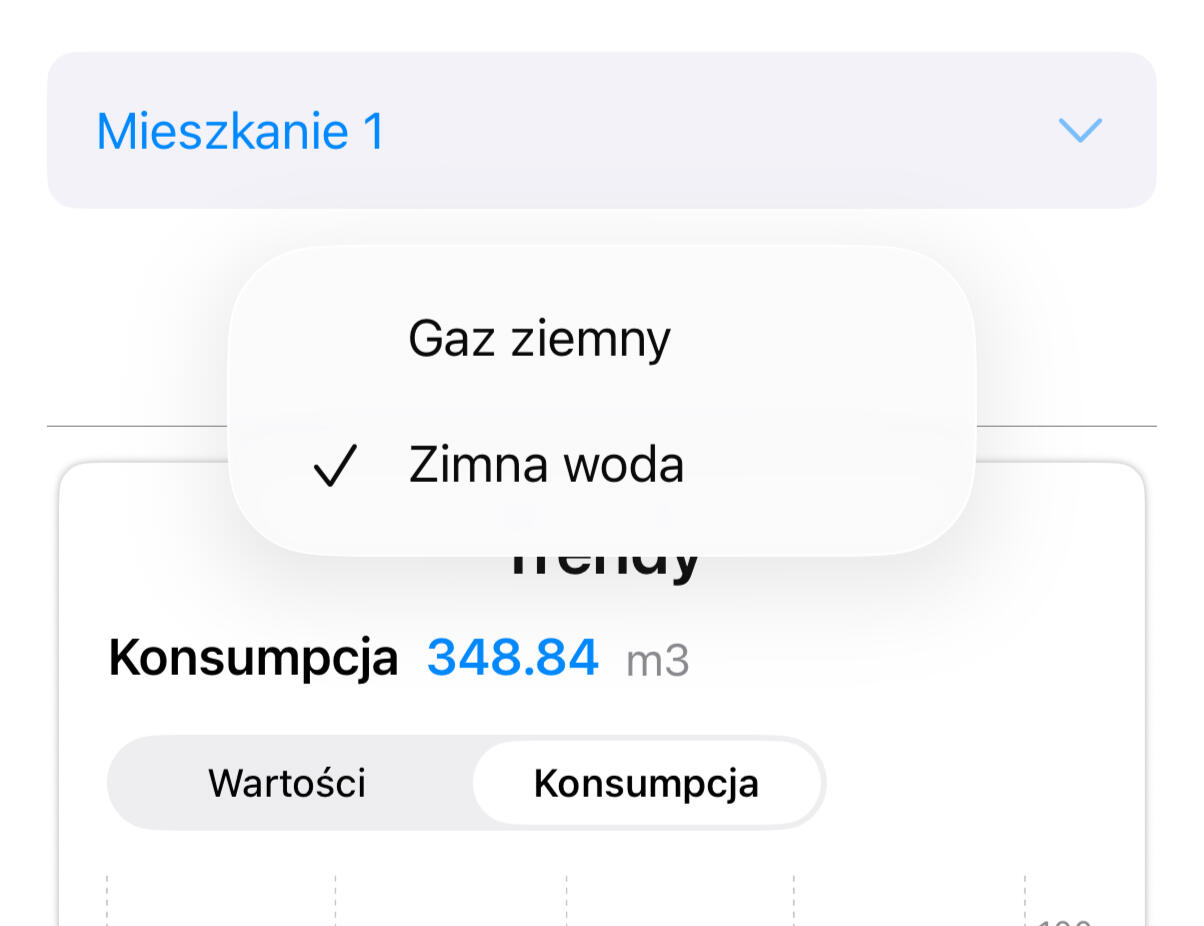Viewport: 1204px width, 926px height.
Task: Select the Zimna woda menu entry
Action: click(546, 466)
